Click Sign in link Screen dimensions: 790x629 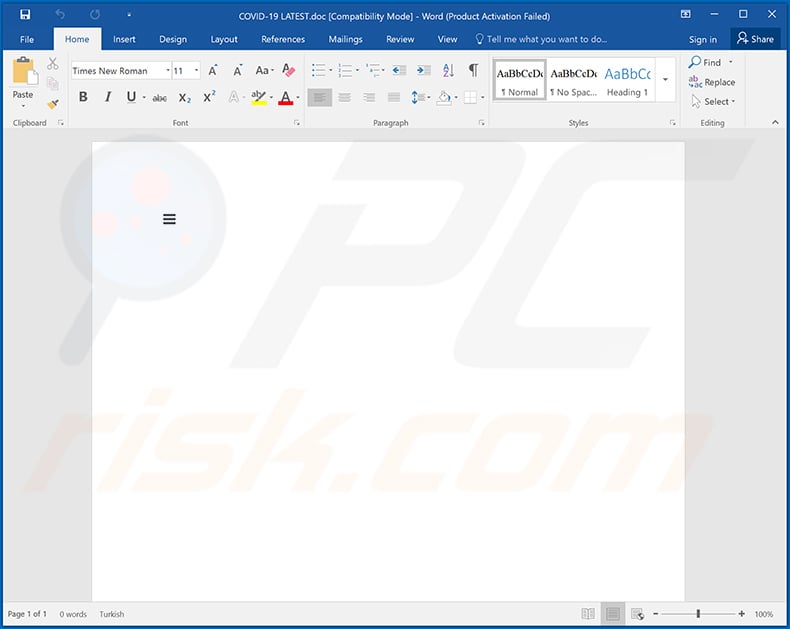point(702,39)
